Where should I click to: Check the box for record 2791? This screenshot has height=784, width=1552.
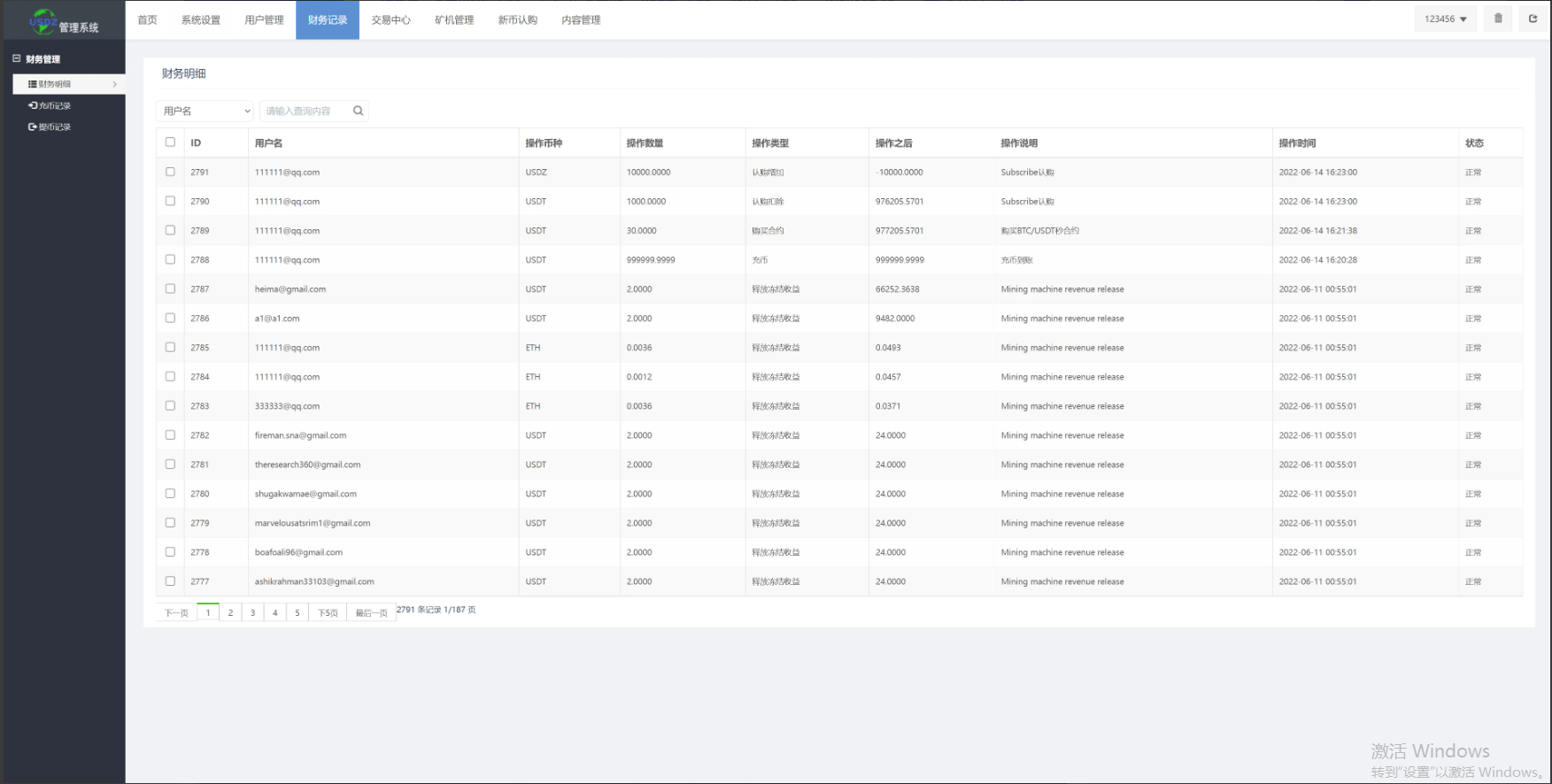tap(170, 172)
